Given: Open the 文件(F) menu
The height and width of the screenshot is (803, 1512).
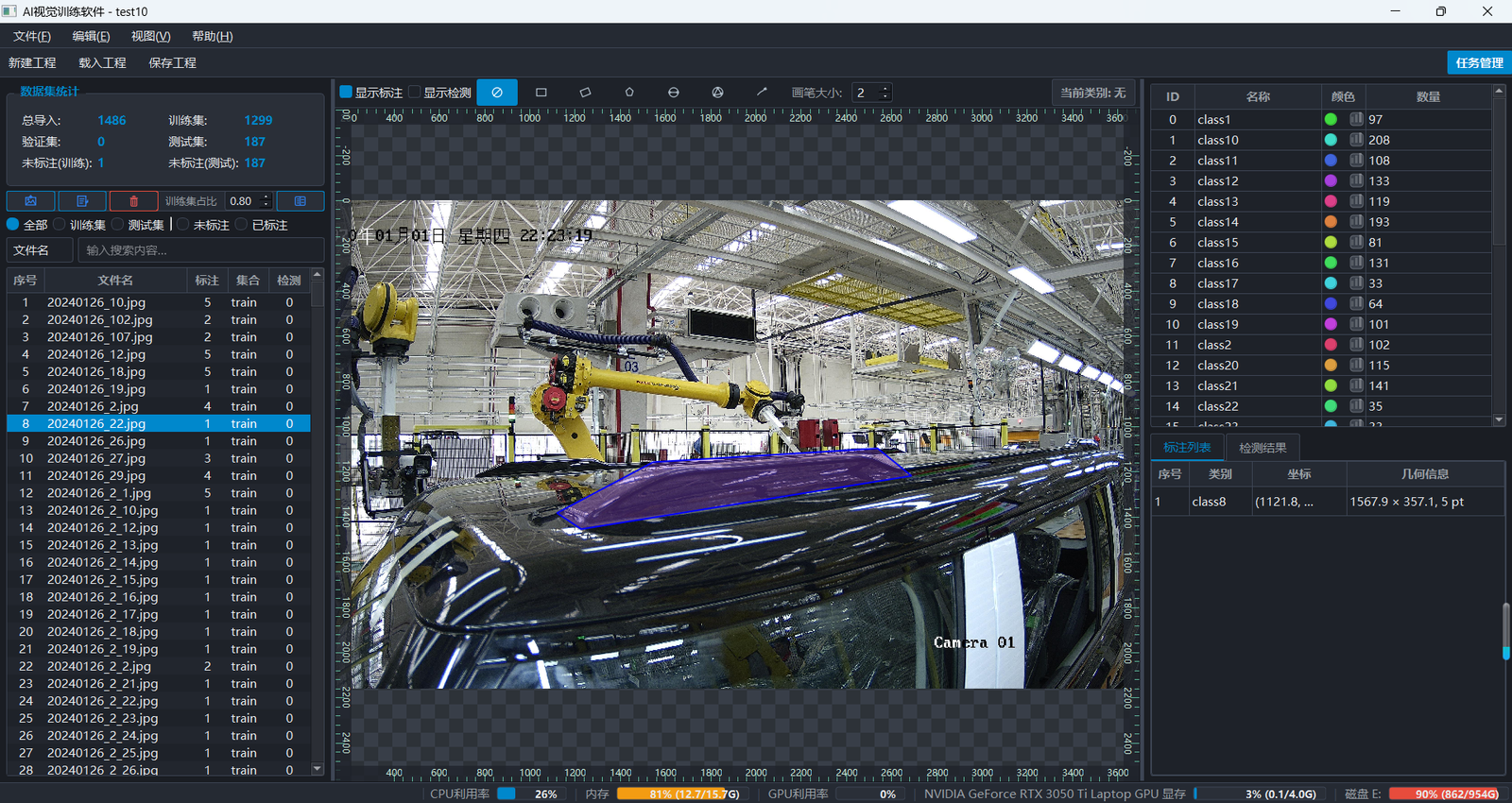Looking at the screenshot, I should 32,36.
